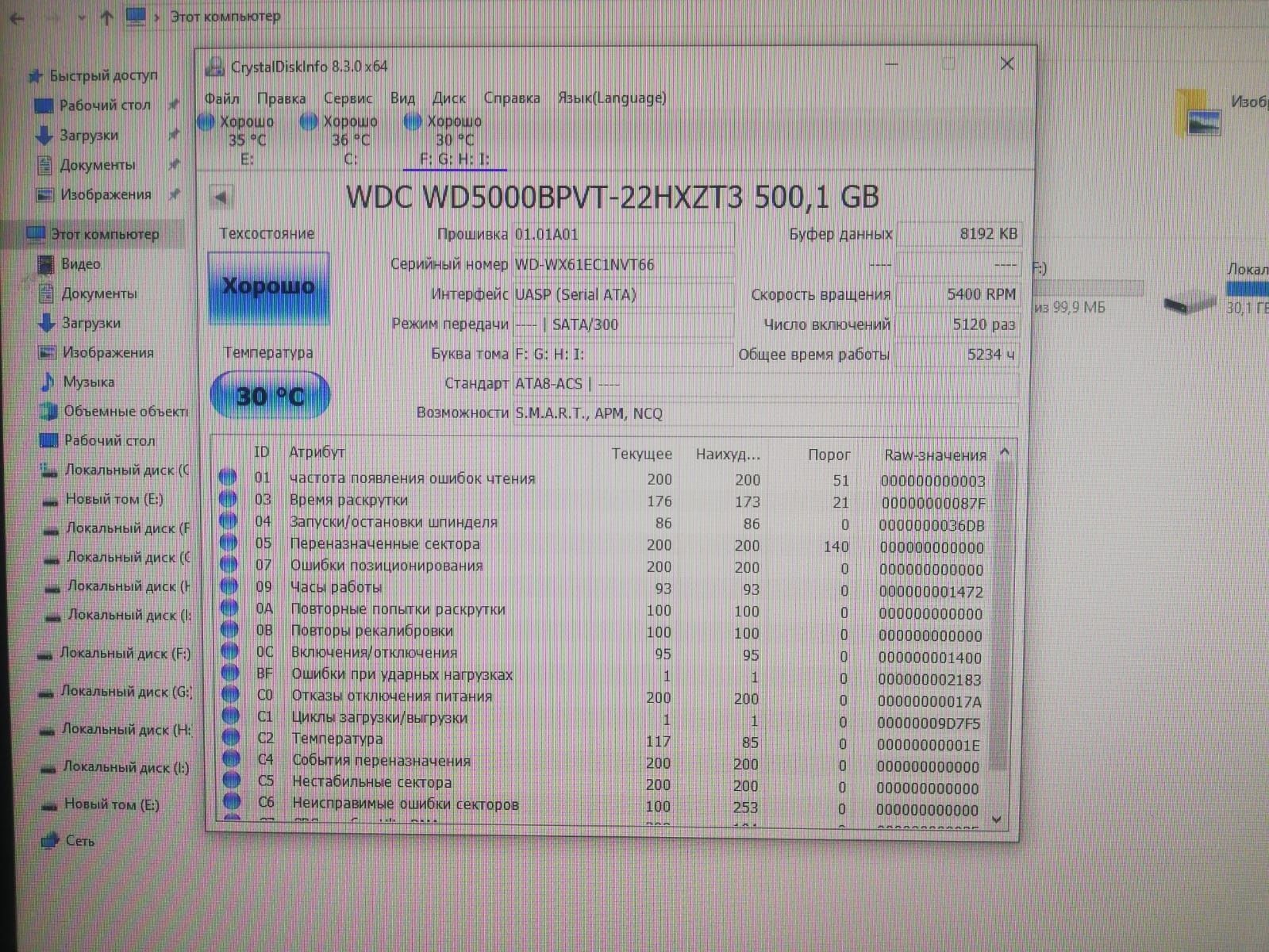1269x952 pixels.
Task: Select row Ошибки при ударных нагрузках
Action: click(x=603, y=676)
